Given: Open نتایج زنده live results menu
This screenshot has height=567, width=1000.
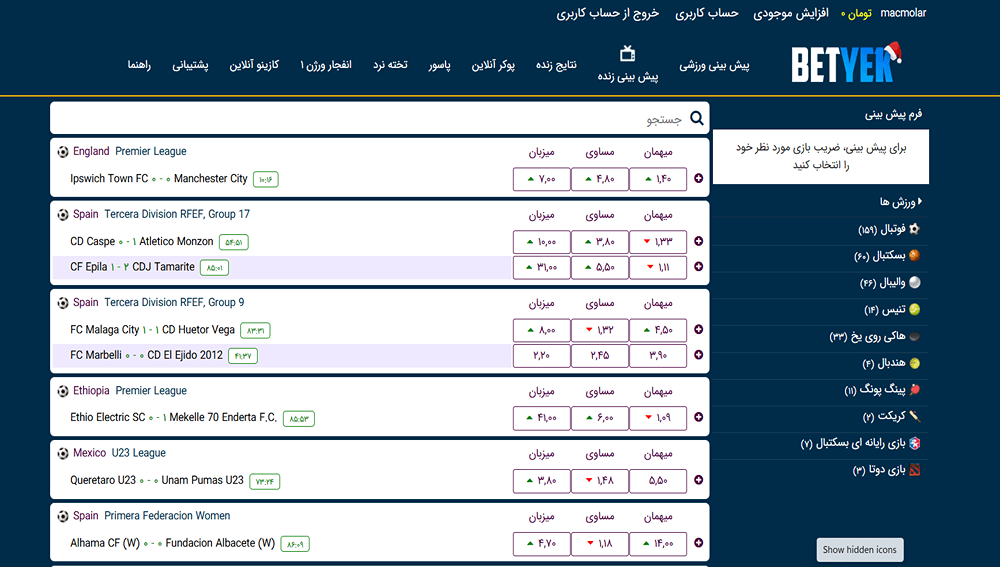Looking at the screenshot, I should (556, 64).
